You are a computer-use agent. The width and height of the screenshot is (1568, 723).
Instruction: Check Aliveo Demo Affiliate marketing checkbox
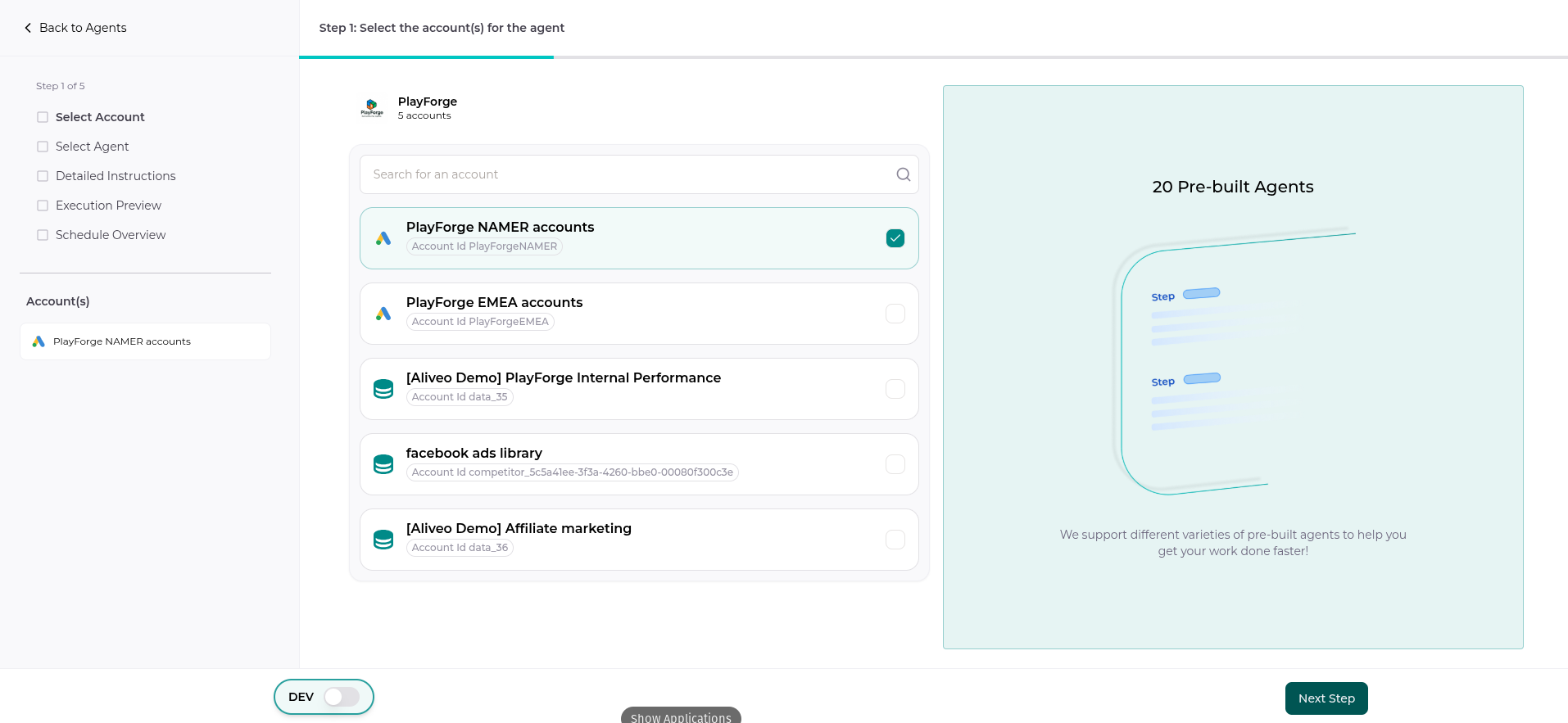coord(895,540)
